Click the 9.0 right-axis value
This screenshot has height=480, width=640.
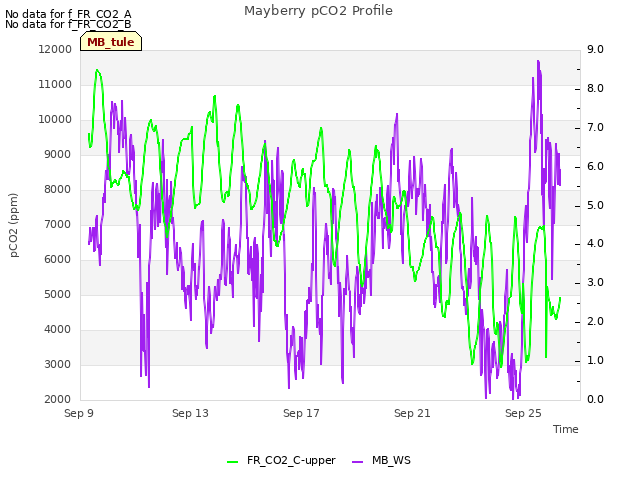[596, 49]
